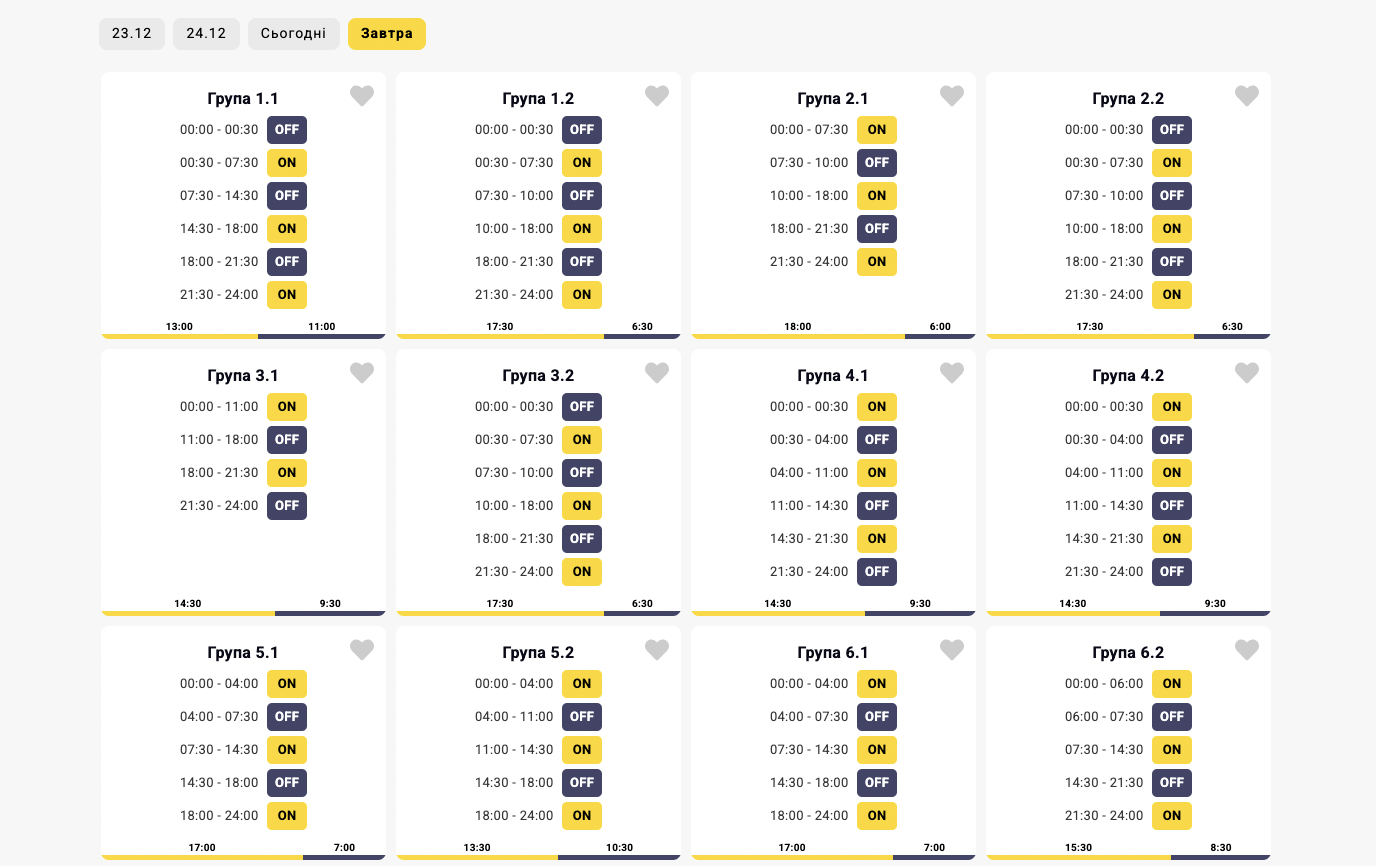Favorite Група 5.1 with heart
The height and width of the screenshot is (866, 1376).
pyautogui.click(x=362, y=650)
